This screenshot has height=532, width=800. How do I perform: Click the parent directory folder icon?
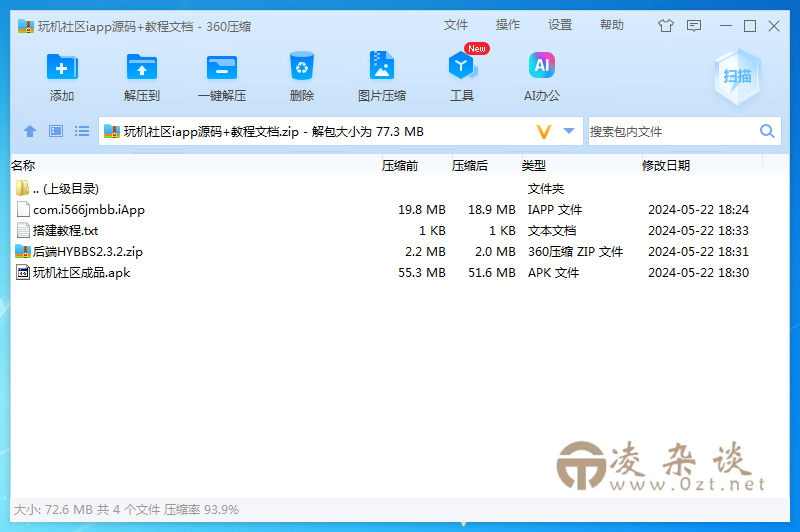[22, 188]
